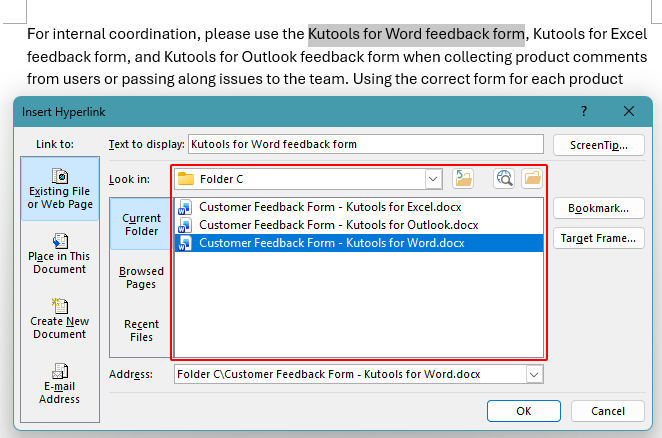The image size is (662, 438).
Task: Switch to Browsed Pages tab
Action: tap(141, 277)
